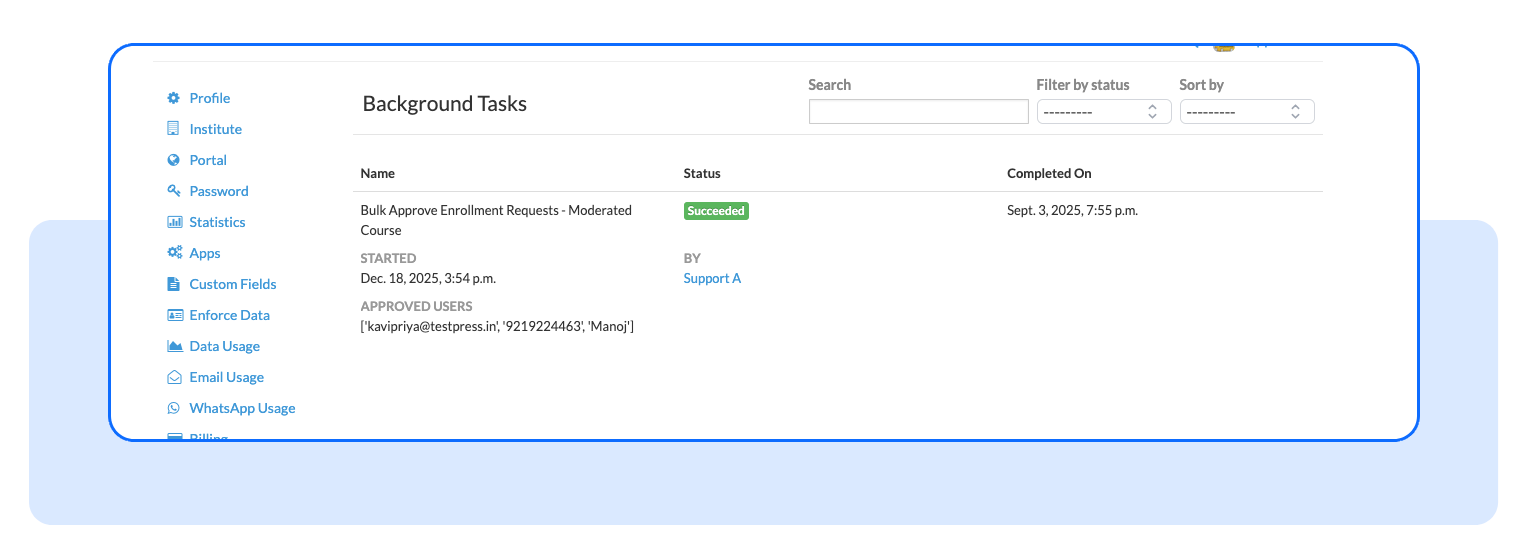Click the Custom Fields document icon
1529x549 pixels.
(173, 284)
